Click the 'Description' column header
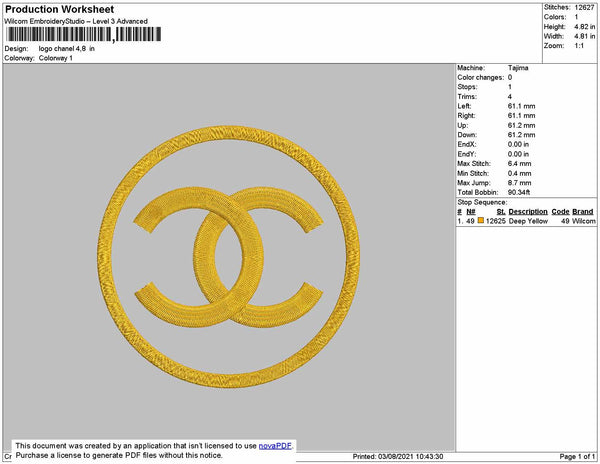This screenshot has width=600, height=464. coord(528,212)
